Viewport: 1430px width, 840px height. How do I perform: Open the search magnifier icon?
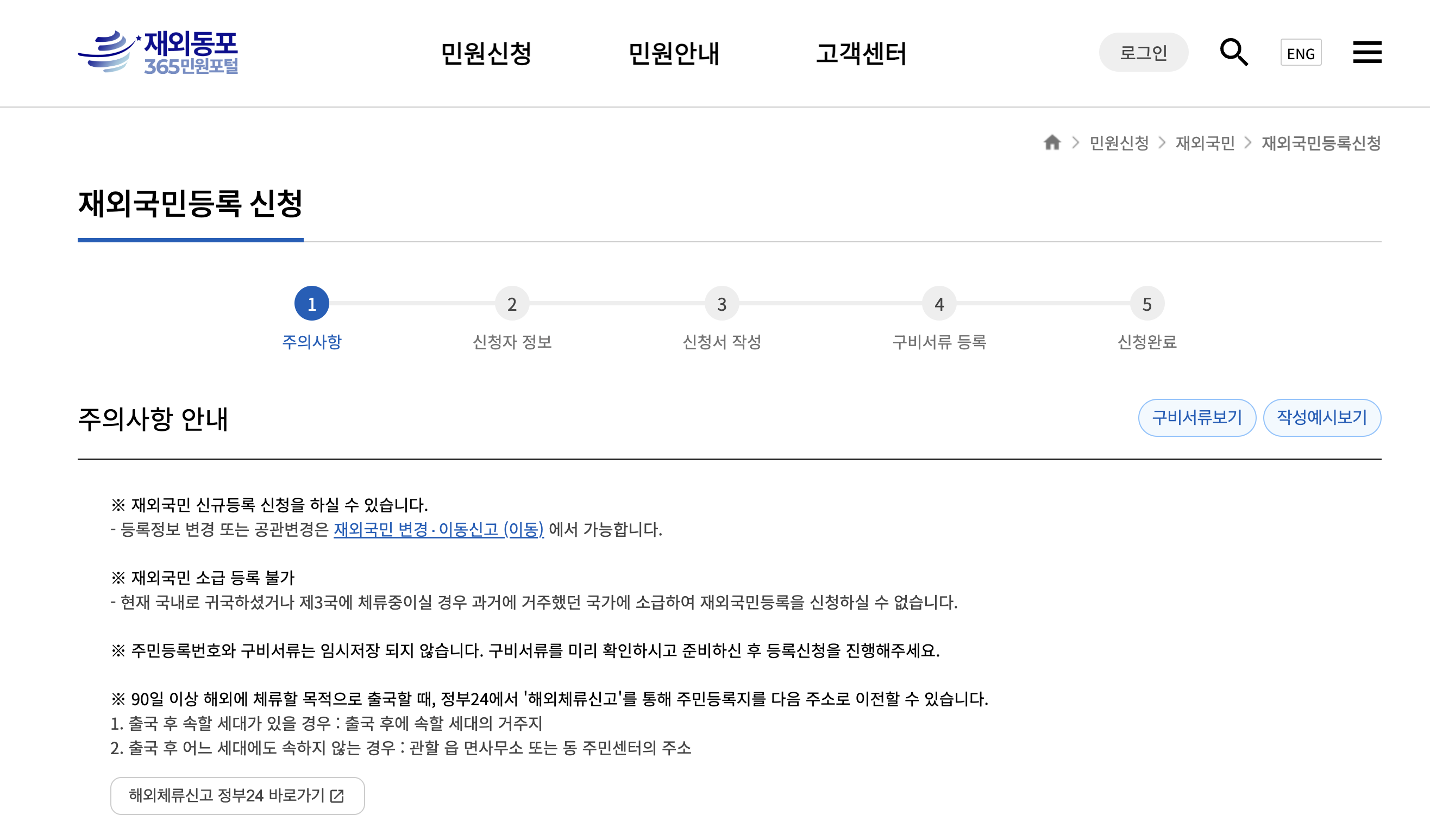tap(1234, 52)
